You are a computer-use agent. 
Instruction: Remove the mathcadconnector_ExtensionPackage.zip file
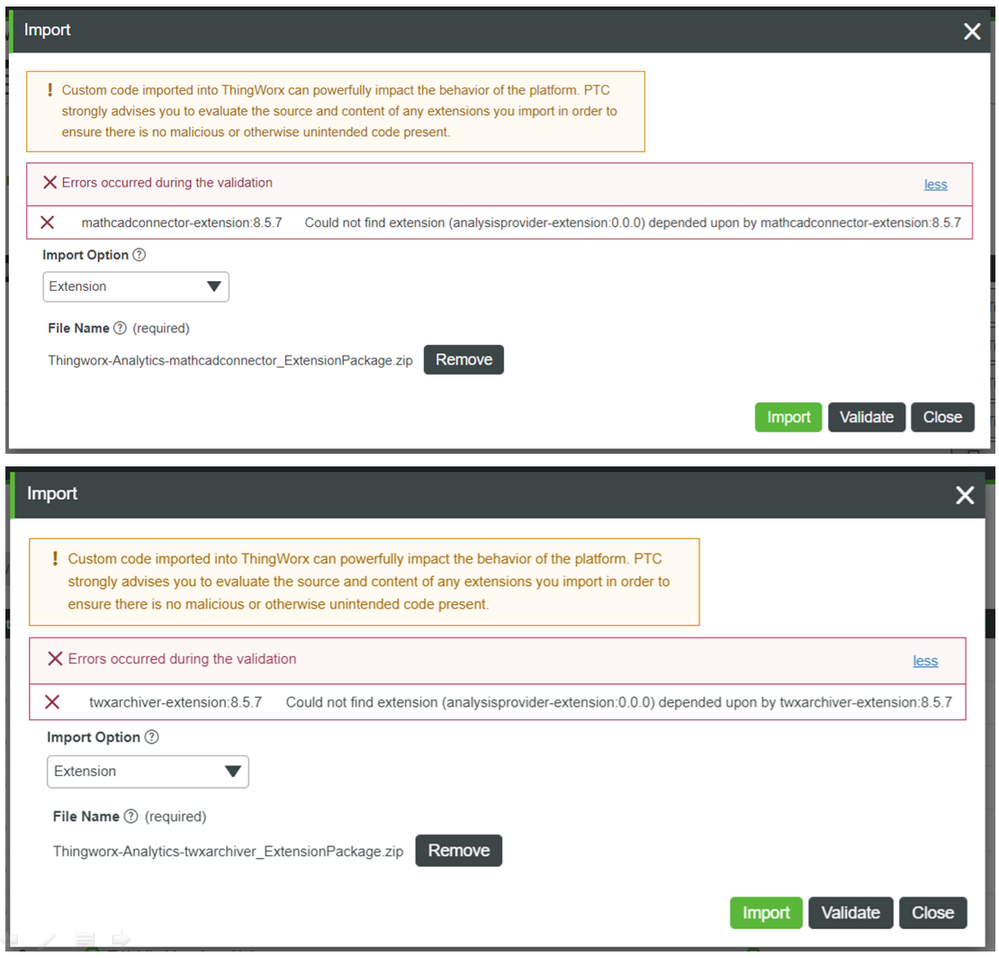point(463,360)
